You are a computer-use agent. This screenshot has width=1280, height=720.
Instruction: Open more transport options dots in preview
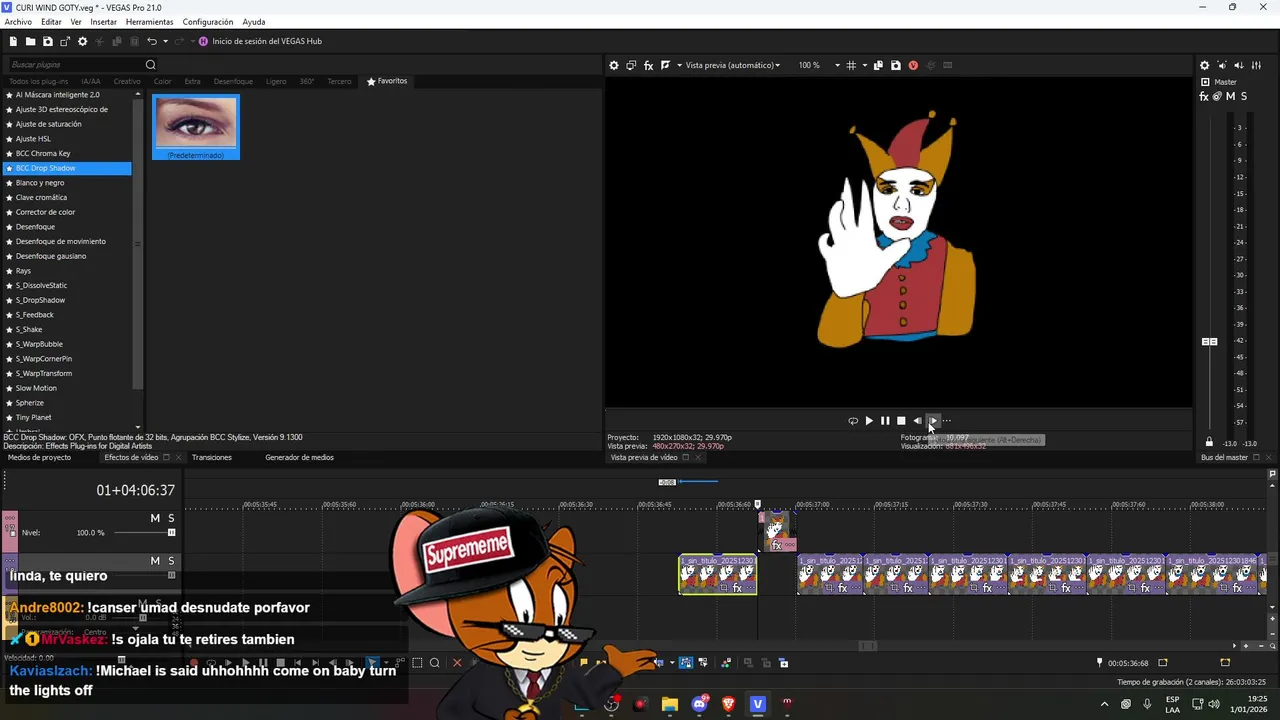(x=947, y=421)
